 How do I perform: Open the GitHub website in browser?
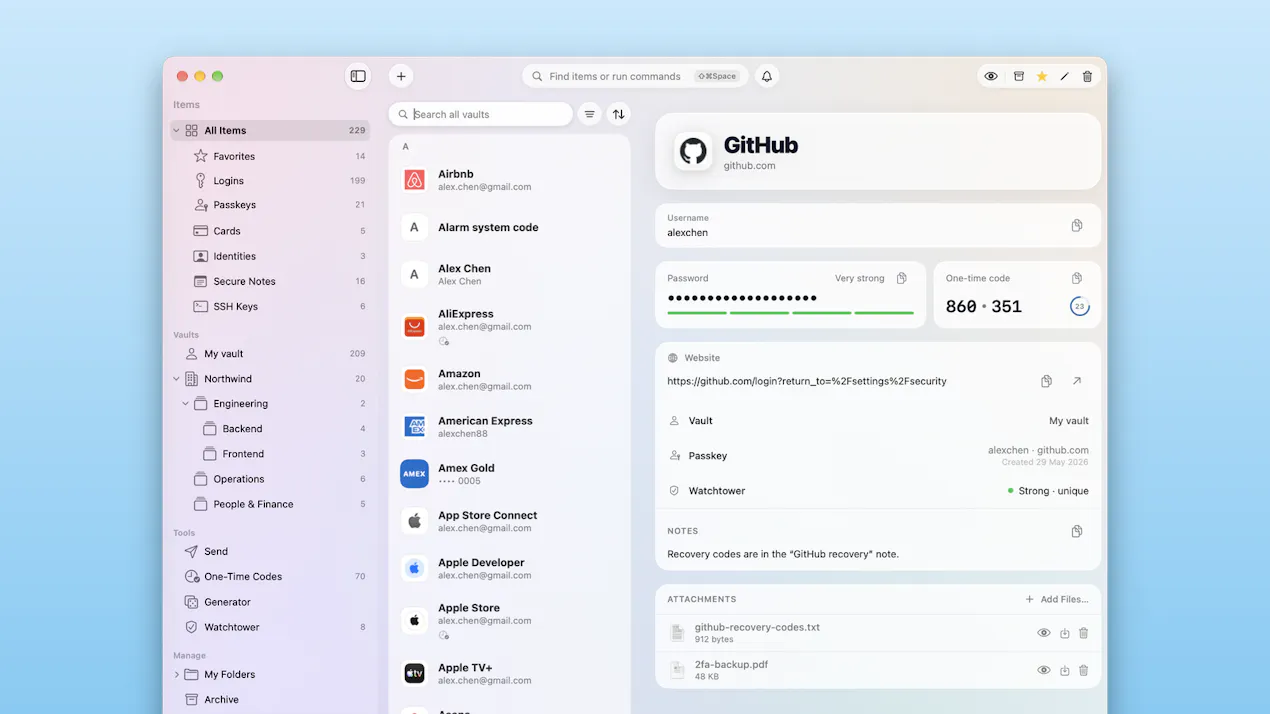click(1077, 381)
